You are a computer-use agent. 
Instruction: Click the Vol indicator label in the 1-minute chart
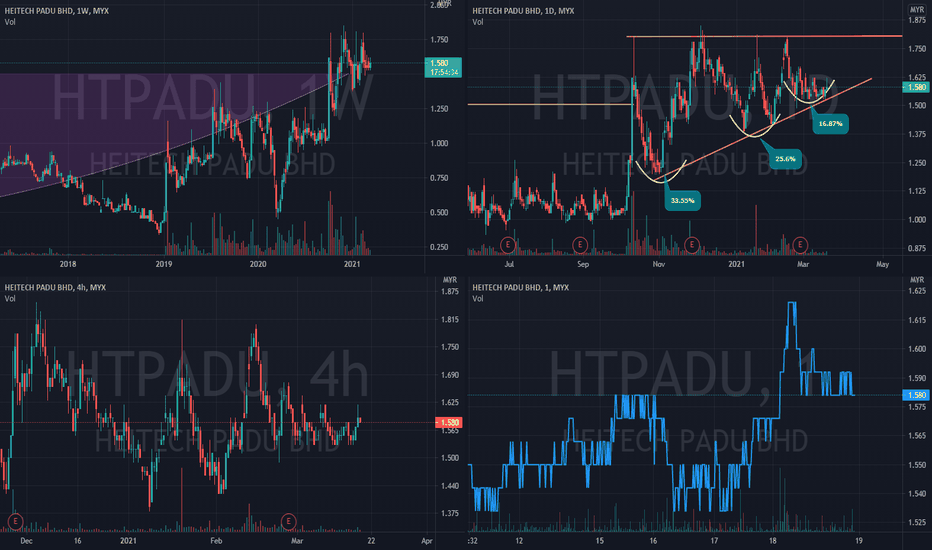coord(478,298)
